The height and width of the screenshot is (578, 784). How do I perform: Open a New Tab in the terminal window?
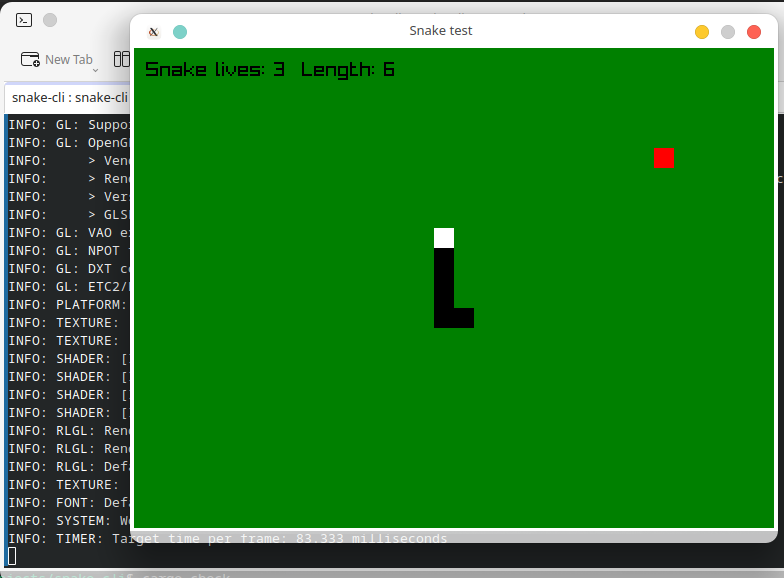click(56, 60)
